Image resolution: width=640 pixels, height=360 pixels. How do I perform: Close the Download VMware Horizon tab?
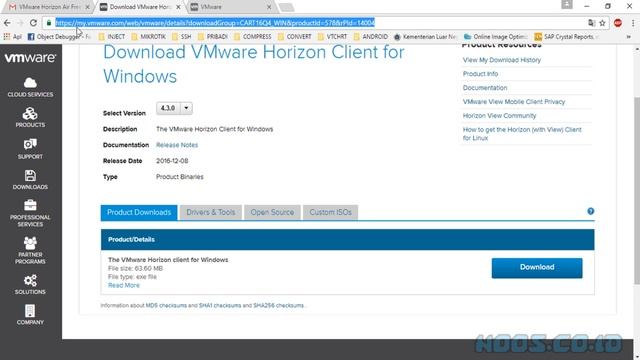click(x=178, y=7)
